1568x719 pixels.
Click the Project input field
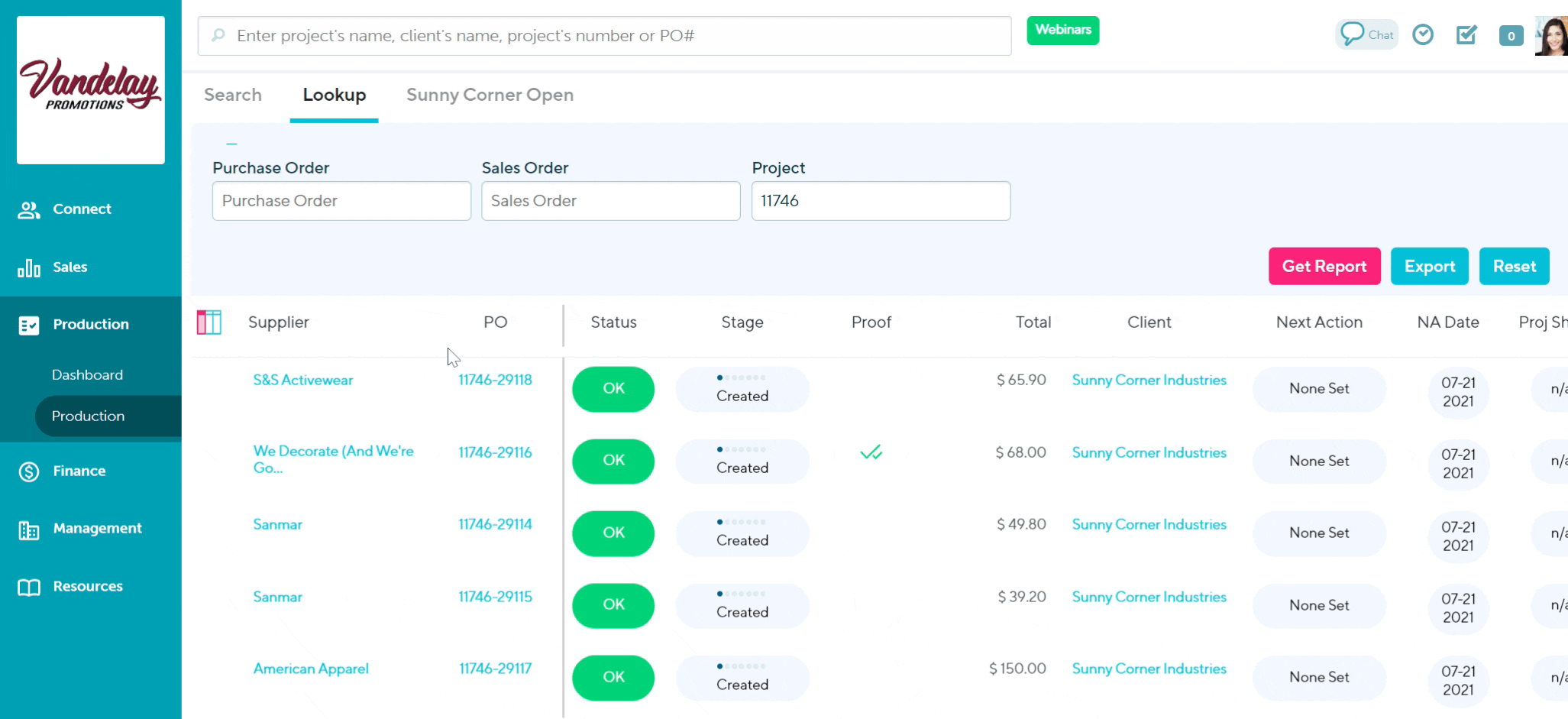[881, 201]
